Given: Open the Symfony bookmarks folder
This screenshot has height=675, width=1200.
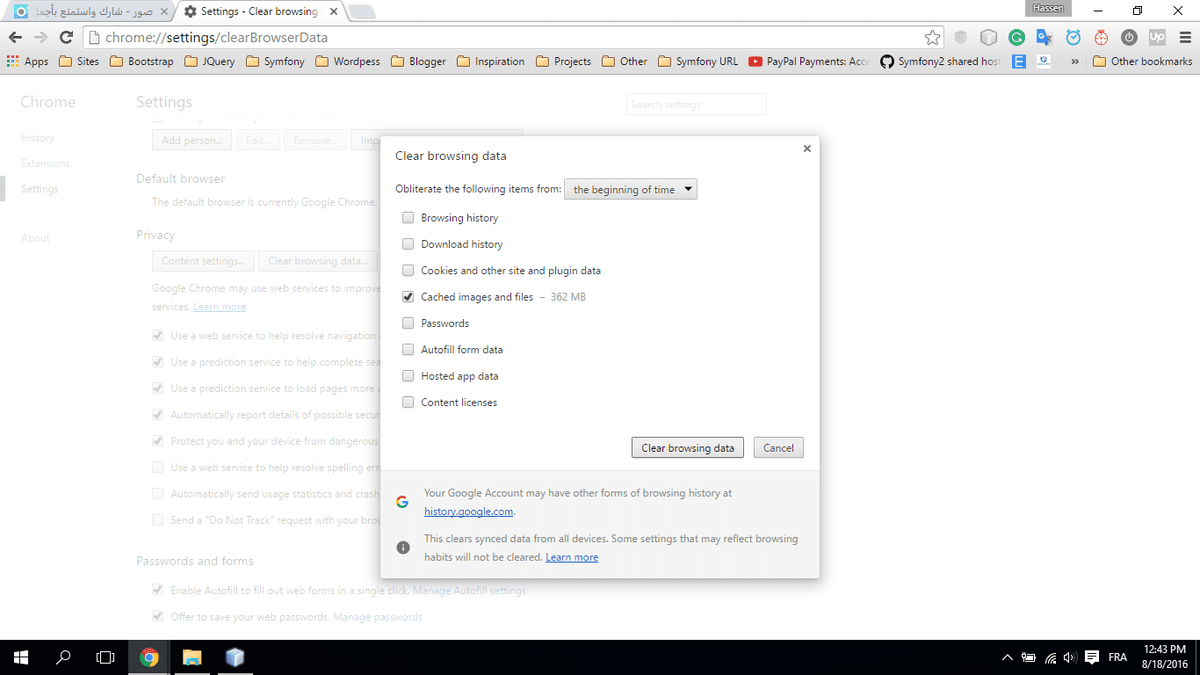Looking at the screenshot, I should 274,62.
